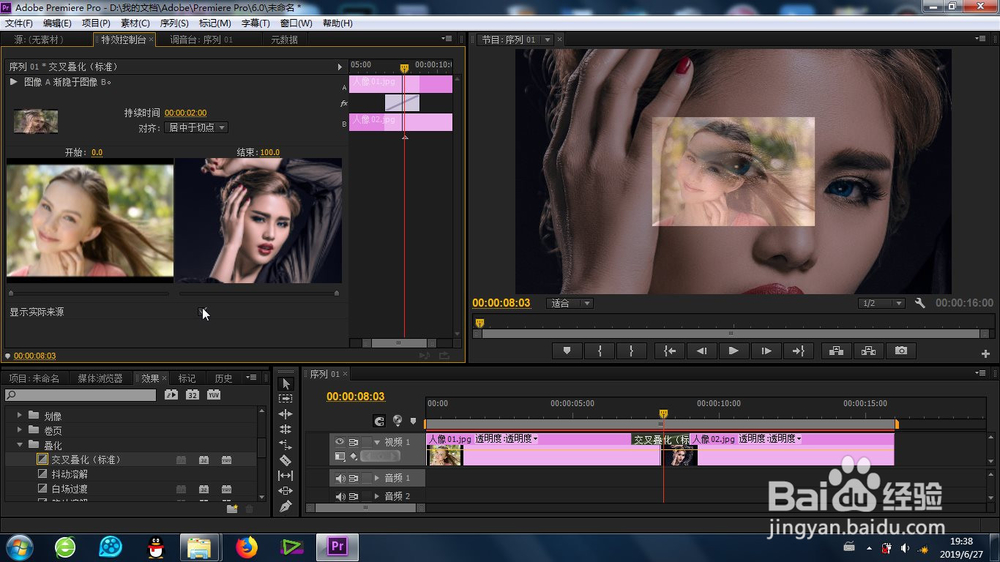The width and height of the screenshot is (1000, 562).
Task: Play the A to B transition preview
Action: point(13,82)
